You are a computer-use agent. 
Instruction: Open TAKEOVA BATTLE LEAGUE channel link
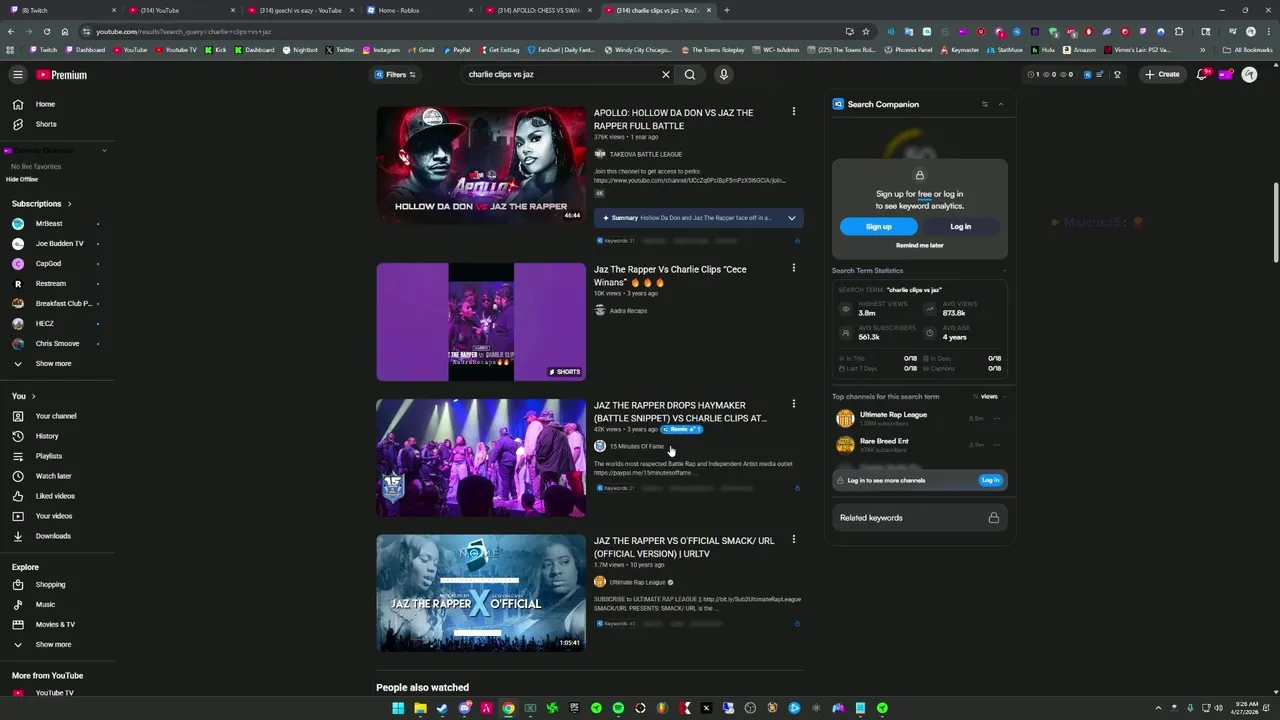[x=646, y=154]
